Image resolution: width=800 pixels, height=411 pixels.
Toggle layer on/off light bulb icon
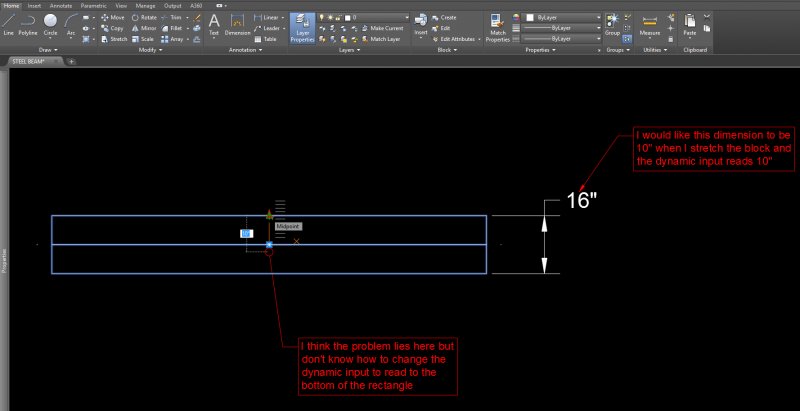(x=322, y=17)
